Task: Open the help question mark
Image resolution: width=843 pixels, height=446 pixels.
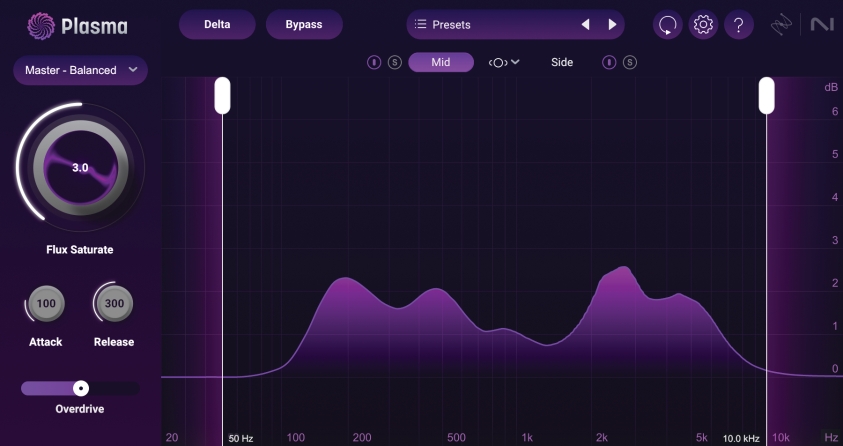Action: point(738,25)
